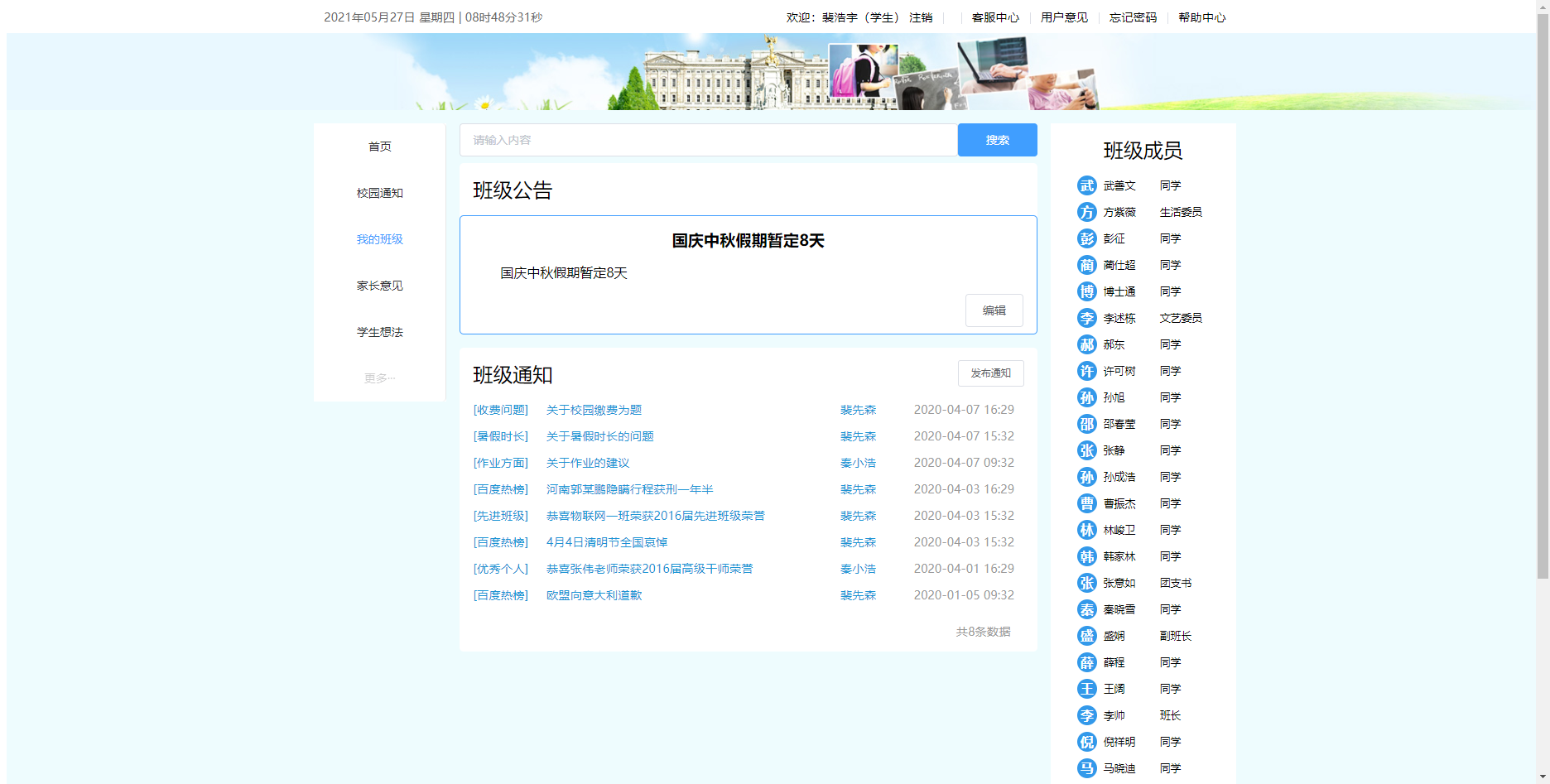The height and width of the screenshot is (784, 1550).
Task: Click the [作业方面] category tag
Action: coord(500,463)
